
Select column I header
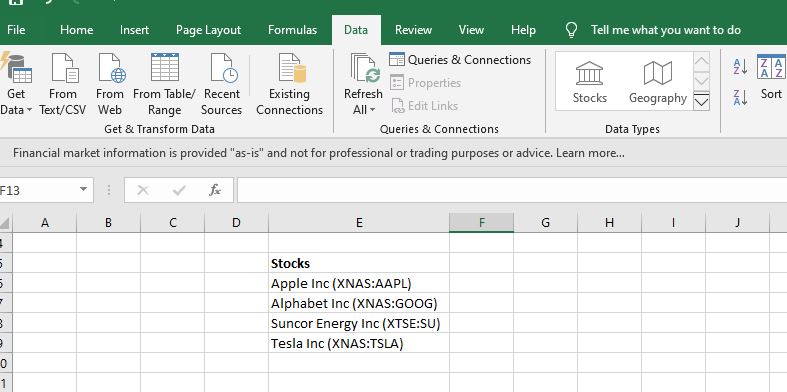[673, 223]
